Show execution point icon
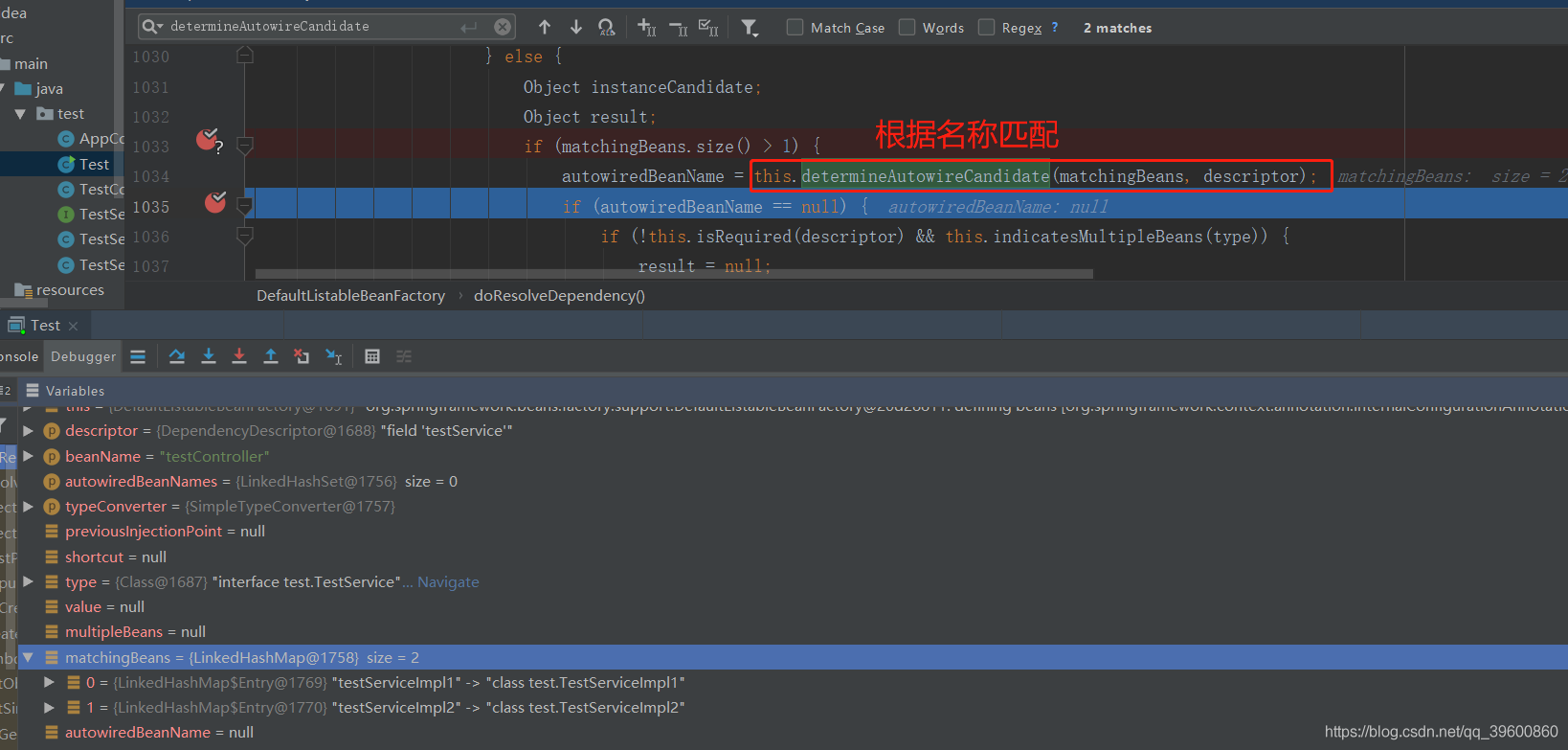1568x750 pixels. (x=138, y=356)
